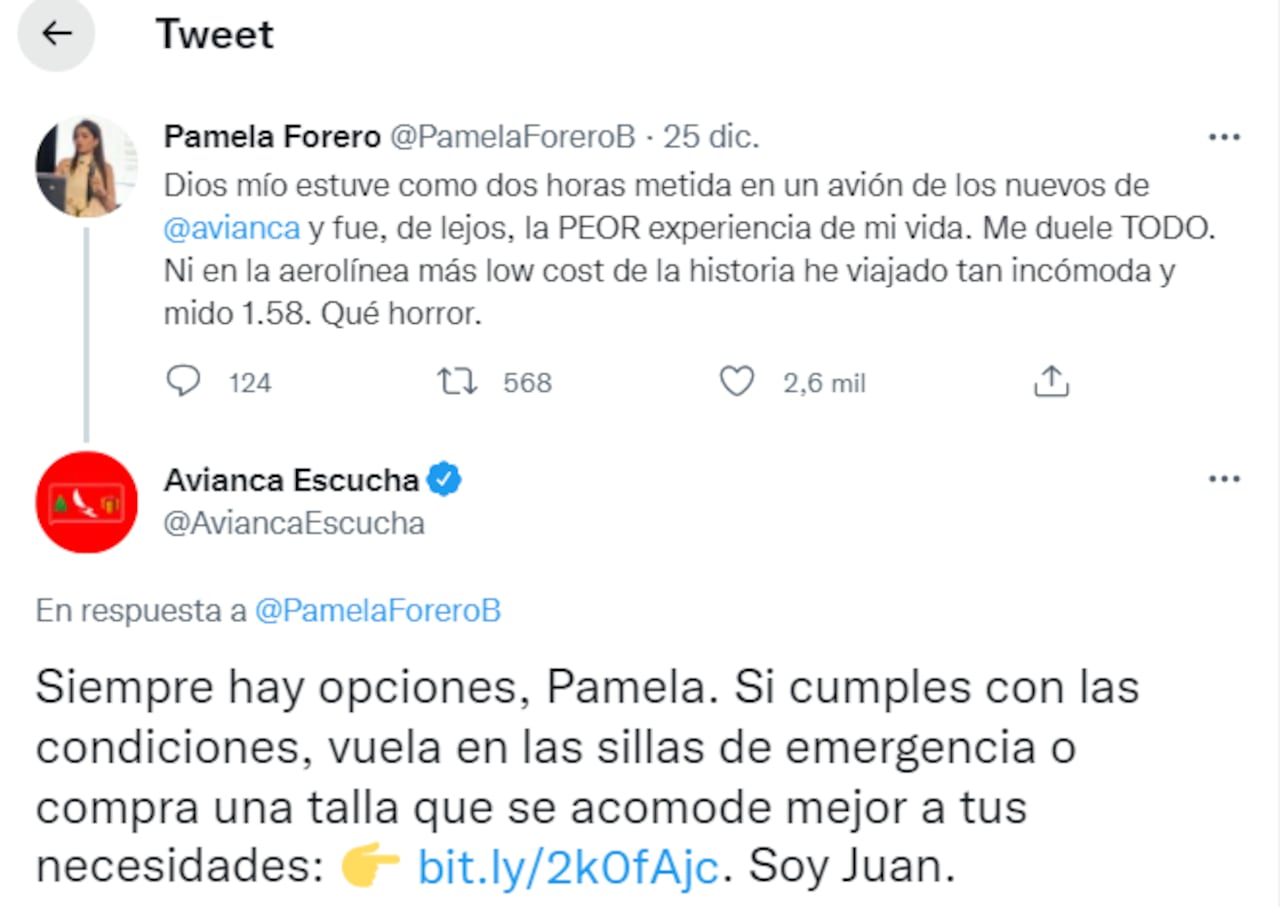Retweet Pamela's tweet via the retweet icon
Screen dimensions: 1280x907
(x=457, y=381)
